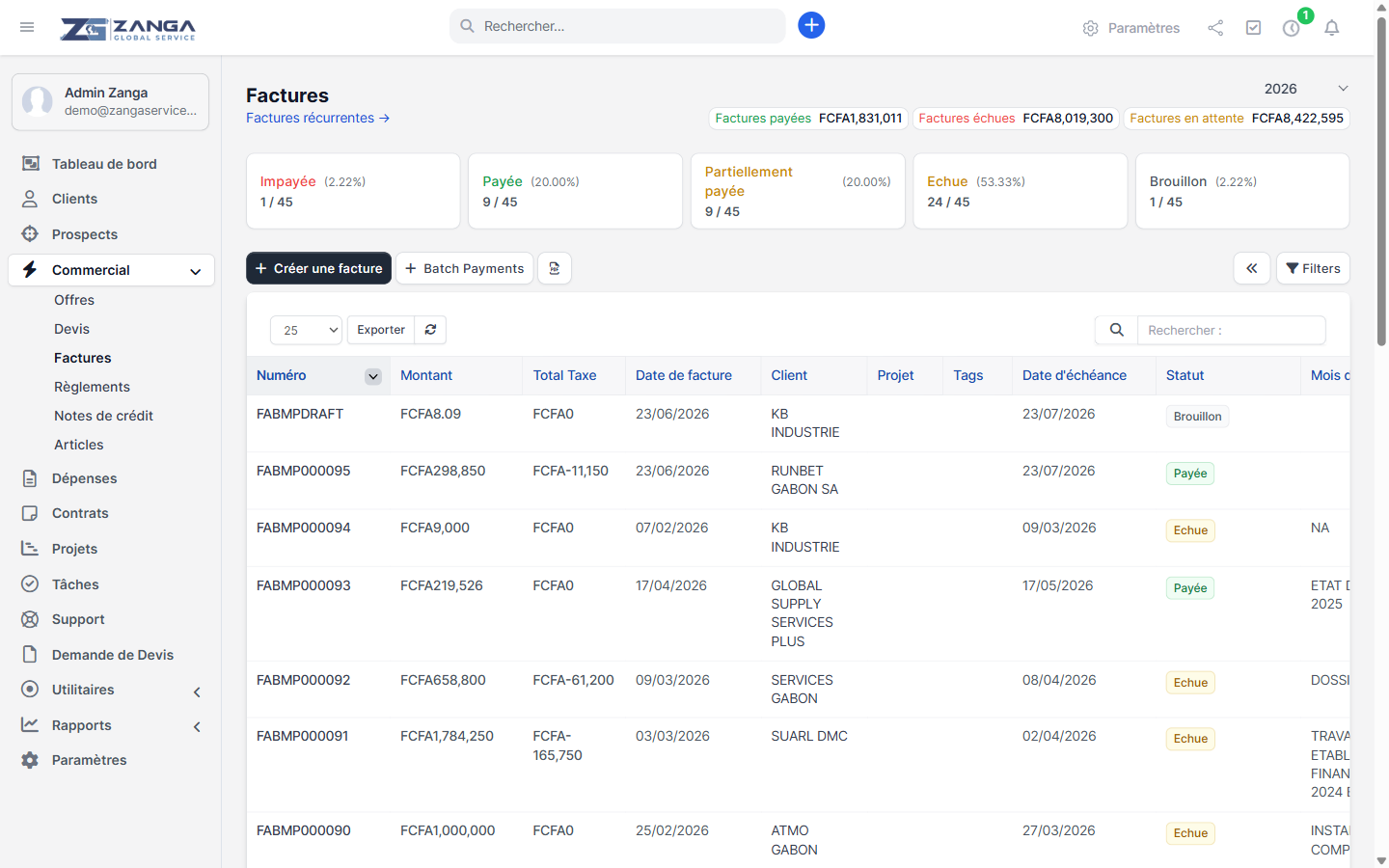
Task: Collapse the Commercial menu
Action: 111,270
